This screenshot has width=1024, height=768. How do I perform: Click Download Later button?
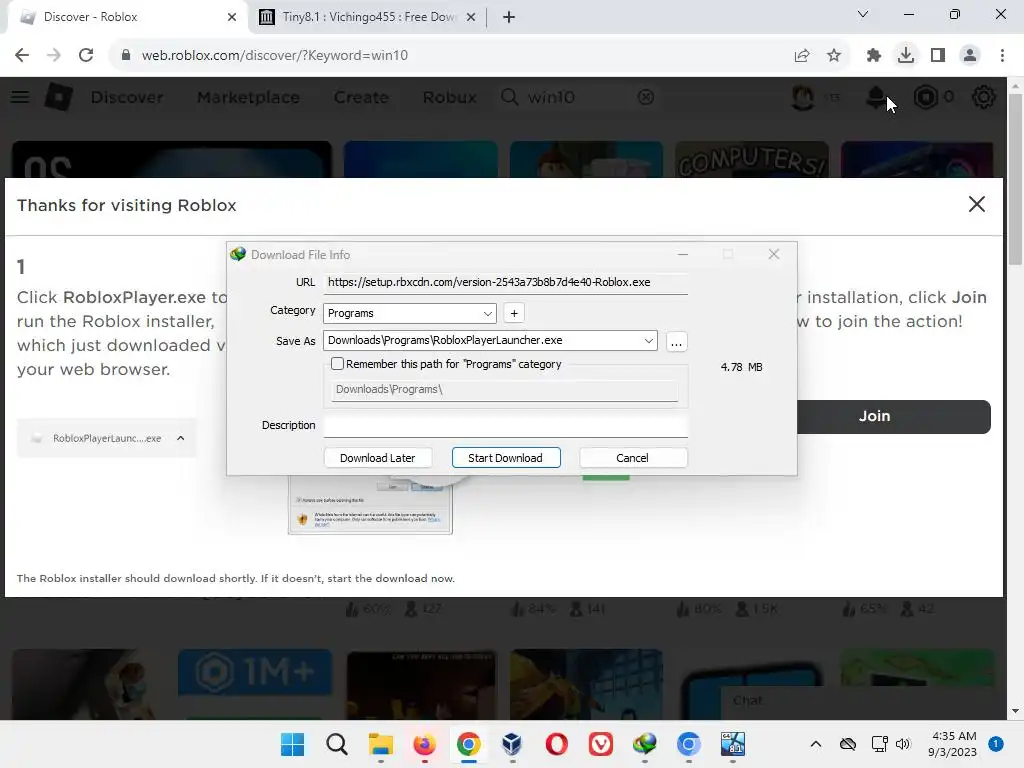pos(377,458)
